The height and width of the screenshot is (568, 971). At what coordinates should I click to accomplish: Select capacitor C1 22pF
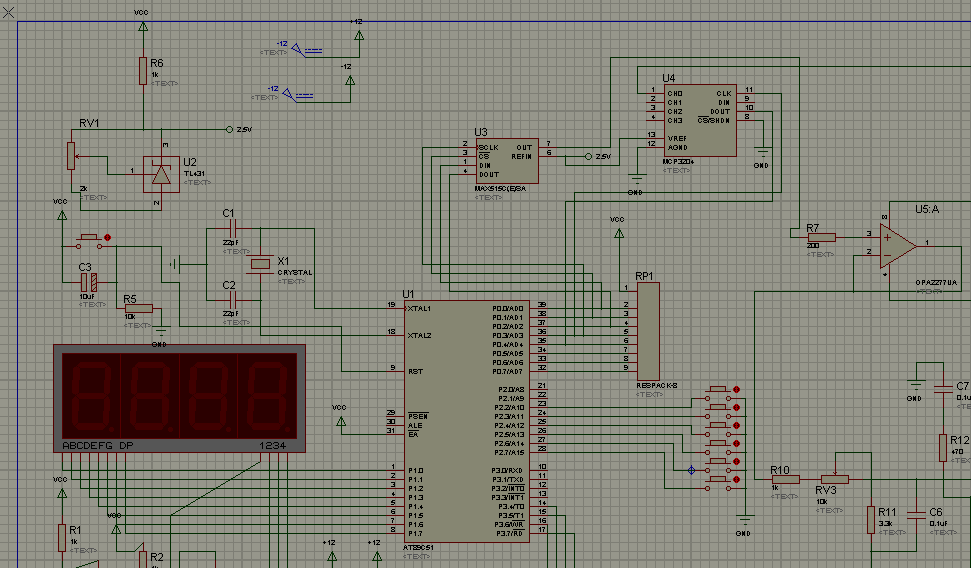(233, 229)
